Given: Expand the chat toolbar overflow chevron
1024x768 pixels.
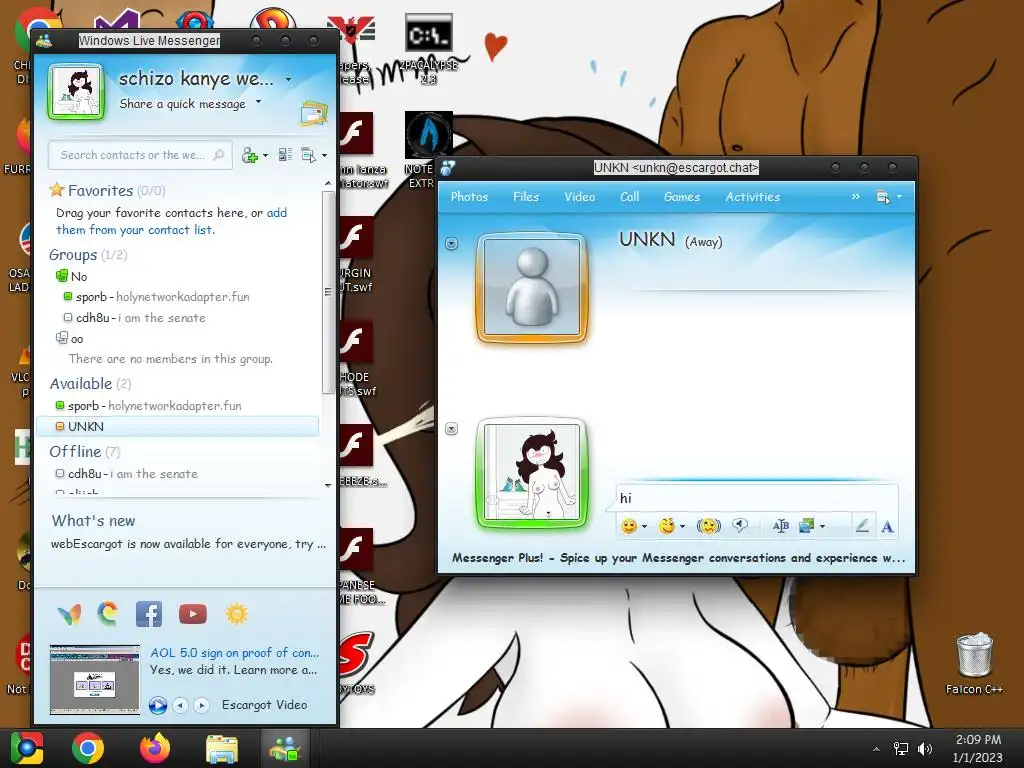Looking at the screenshot, I should point(856,197).
